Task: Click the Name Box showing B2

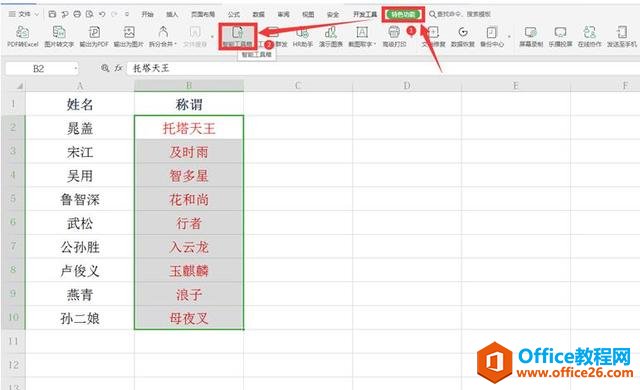Action: click(38, 69)
